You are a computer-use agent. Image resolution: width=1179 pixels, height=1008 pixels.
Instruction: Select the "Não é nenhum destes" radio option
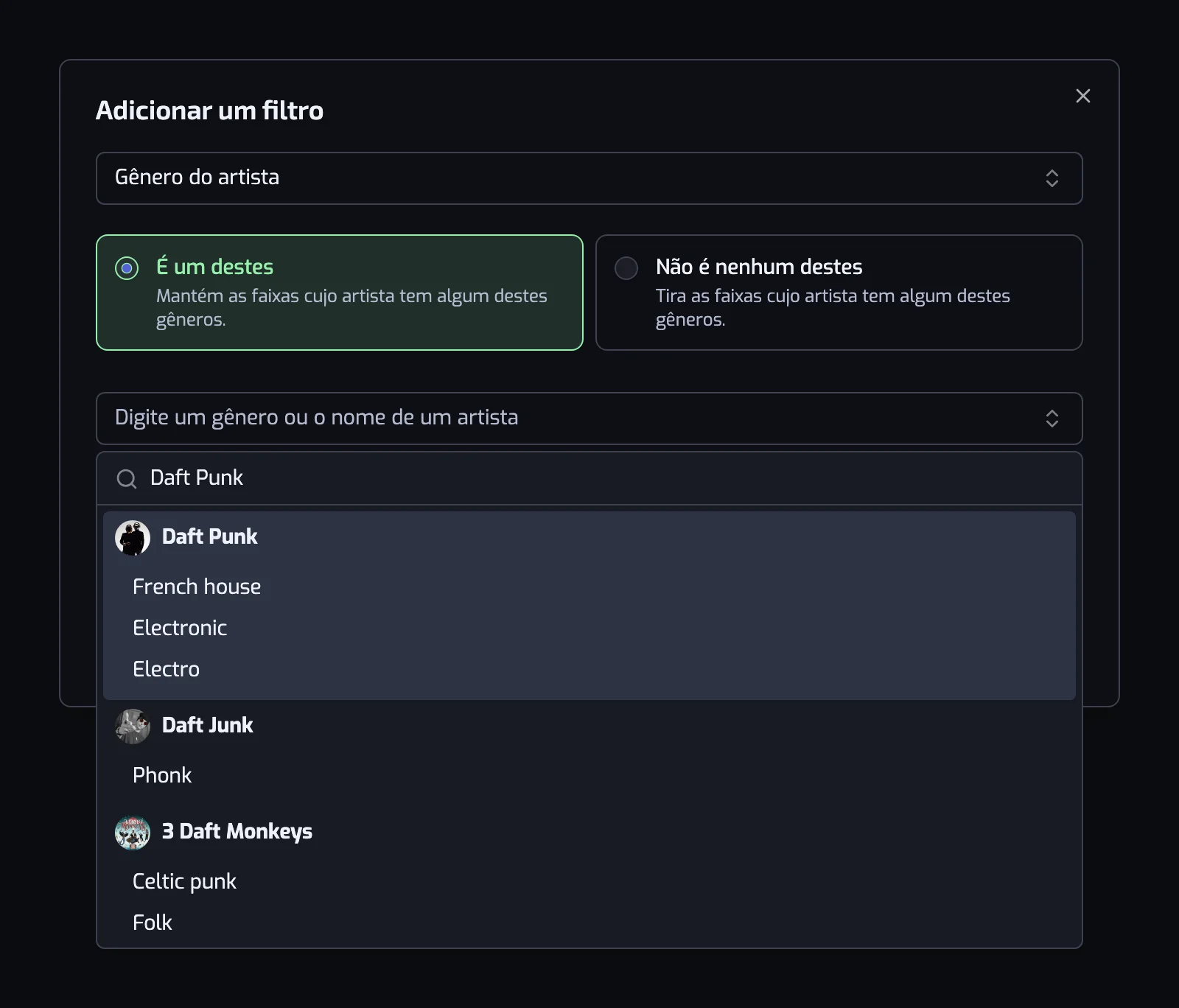pos(839,293)
